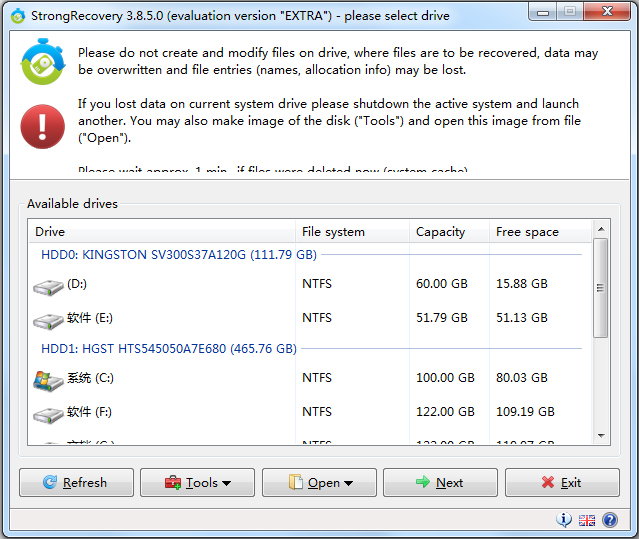Click the red exclamation warning icon
Viewport: 639px width, 539px height.
(43, 125)
